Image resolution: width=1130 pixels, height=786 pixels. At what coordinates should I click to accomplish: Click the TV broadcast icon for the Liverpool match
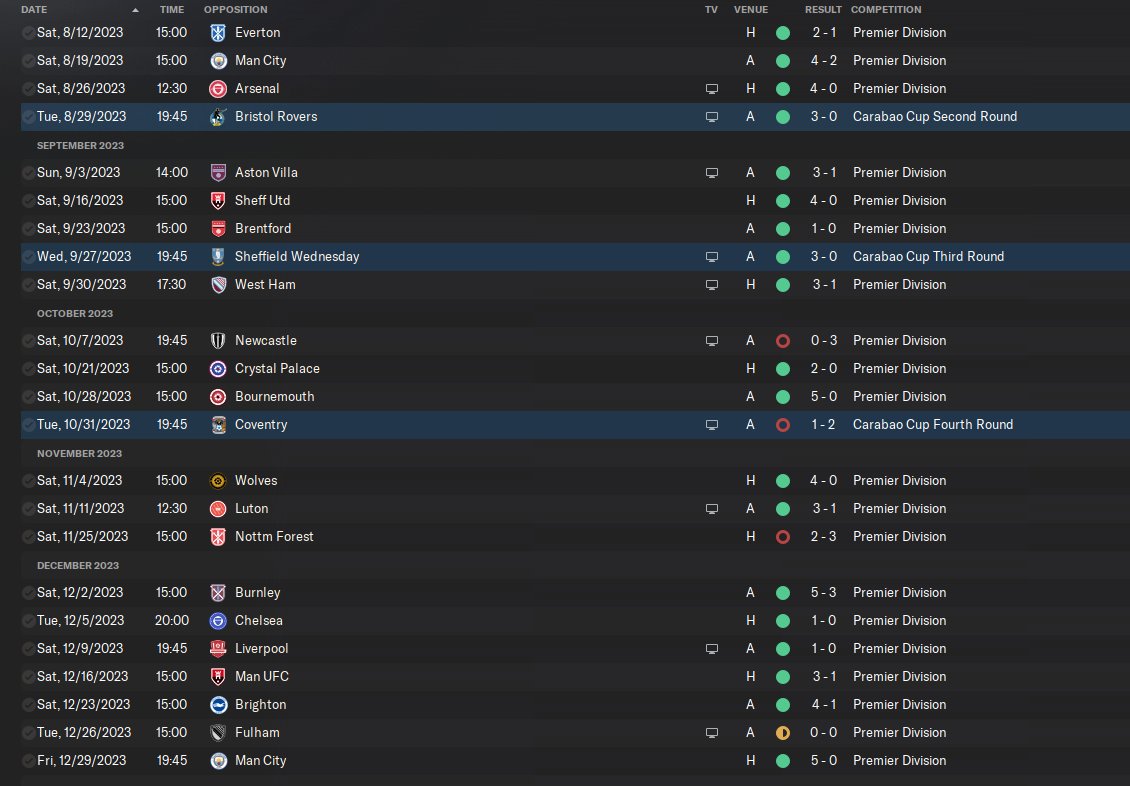point(711,648)
